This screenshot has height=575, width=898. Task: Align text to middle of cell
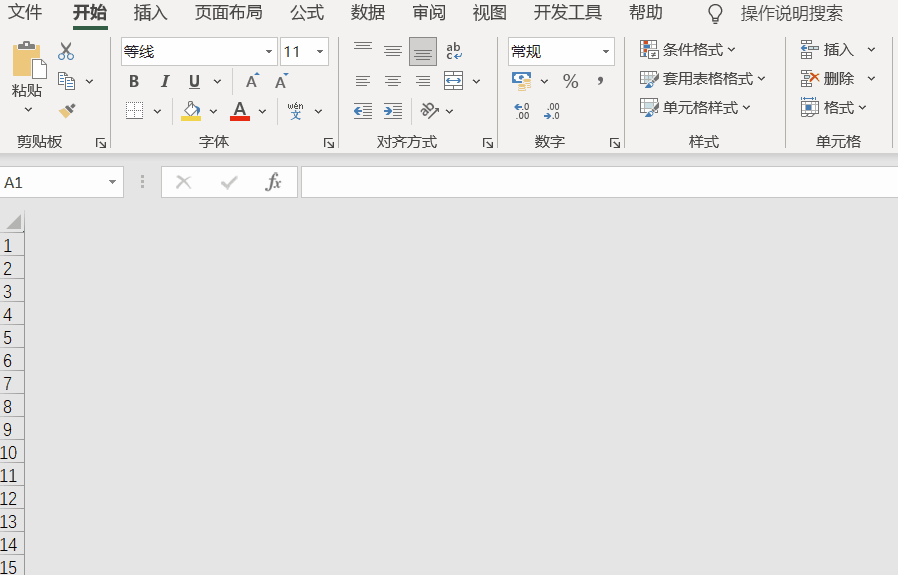(x=393, y=52)
